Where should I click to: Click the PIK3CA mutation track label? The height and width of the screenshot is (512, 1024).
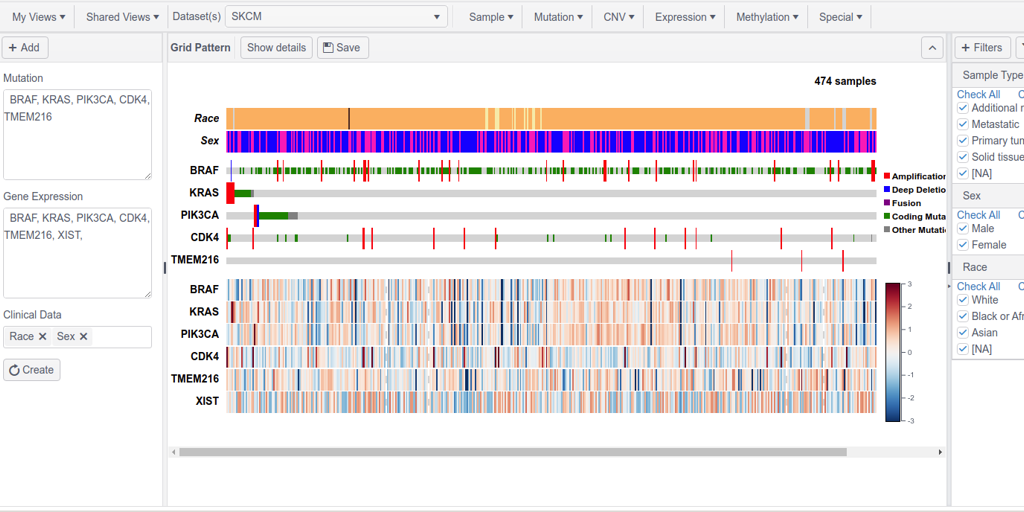200,216
